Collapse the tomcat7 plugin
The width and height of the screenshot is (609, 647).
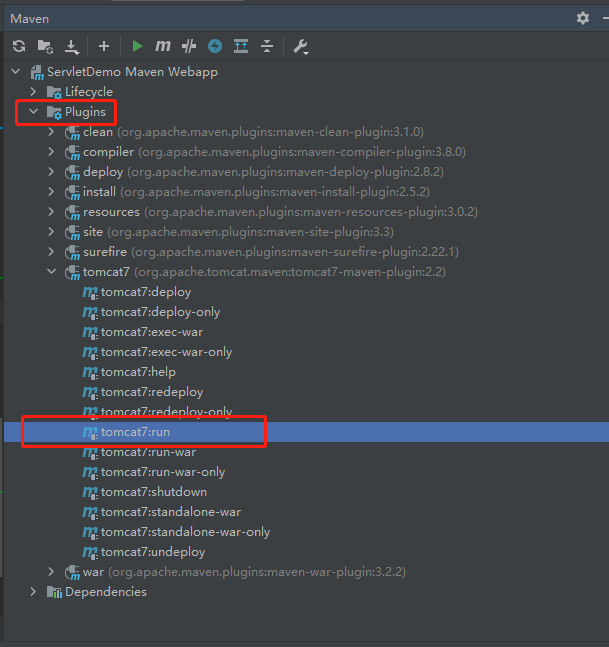[x=52, y=272]
